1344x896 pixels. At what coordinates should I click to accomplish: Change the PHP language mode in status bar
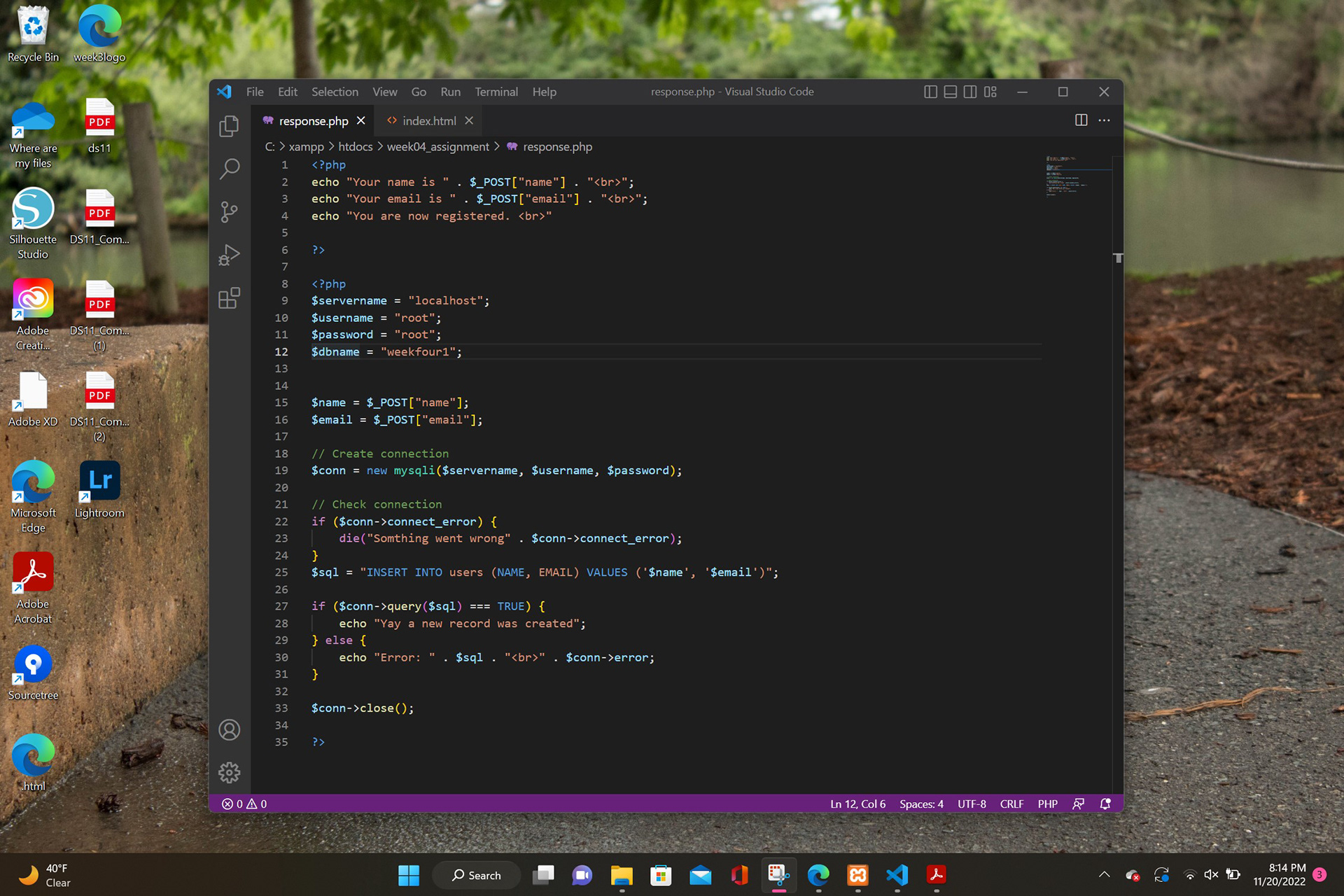point(1047,804)
